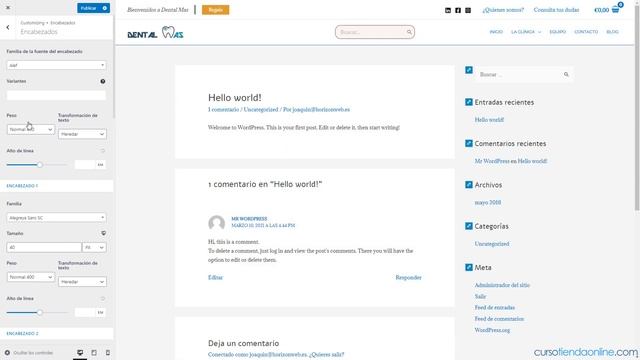The width and height of the screenshot is (640, 360).
Task: Open WordPress.org link in Meta
Action: (x=492, y=330)
